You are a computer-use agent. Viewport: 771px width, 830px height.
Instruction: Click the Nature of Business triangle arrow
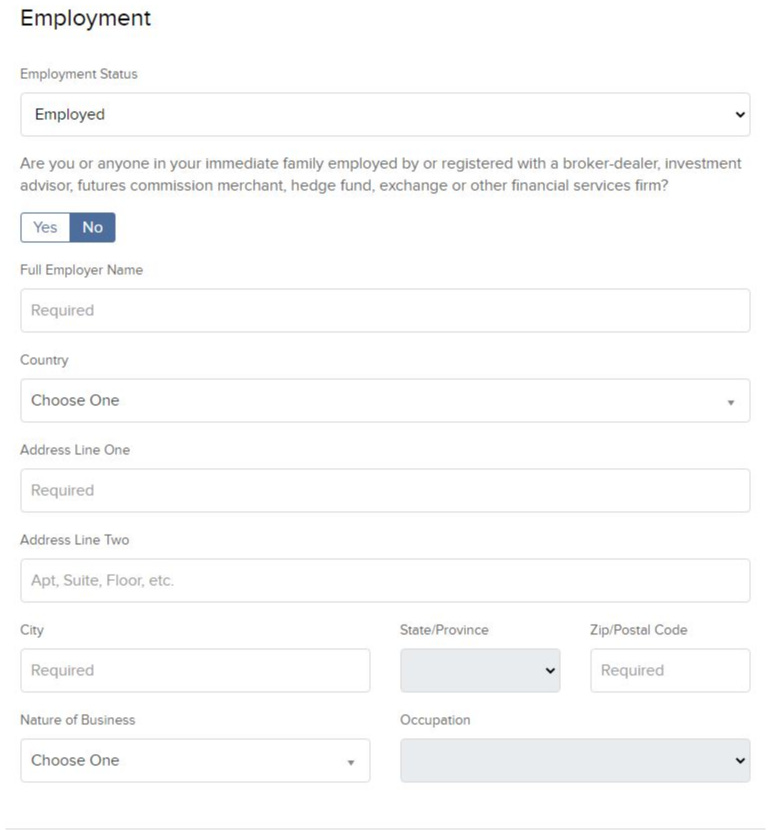coord(350,763)
